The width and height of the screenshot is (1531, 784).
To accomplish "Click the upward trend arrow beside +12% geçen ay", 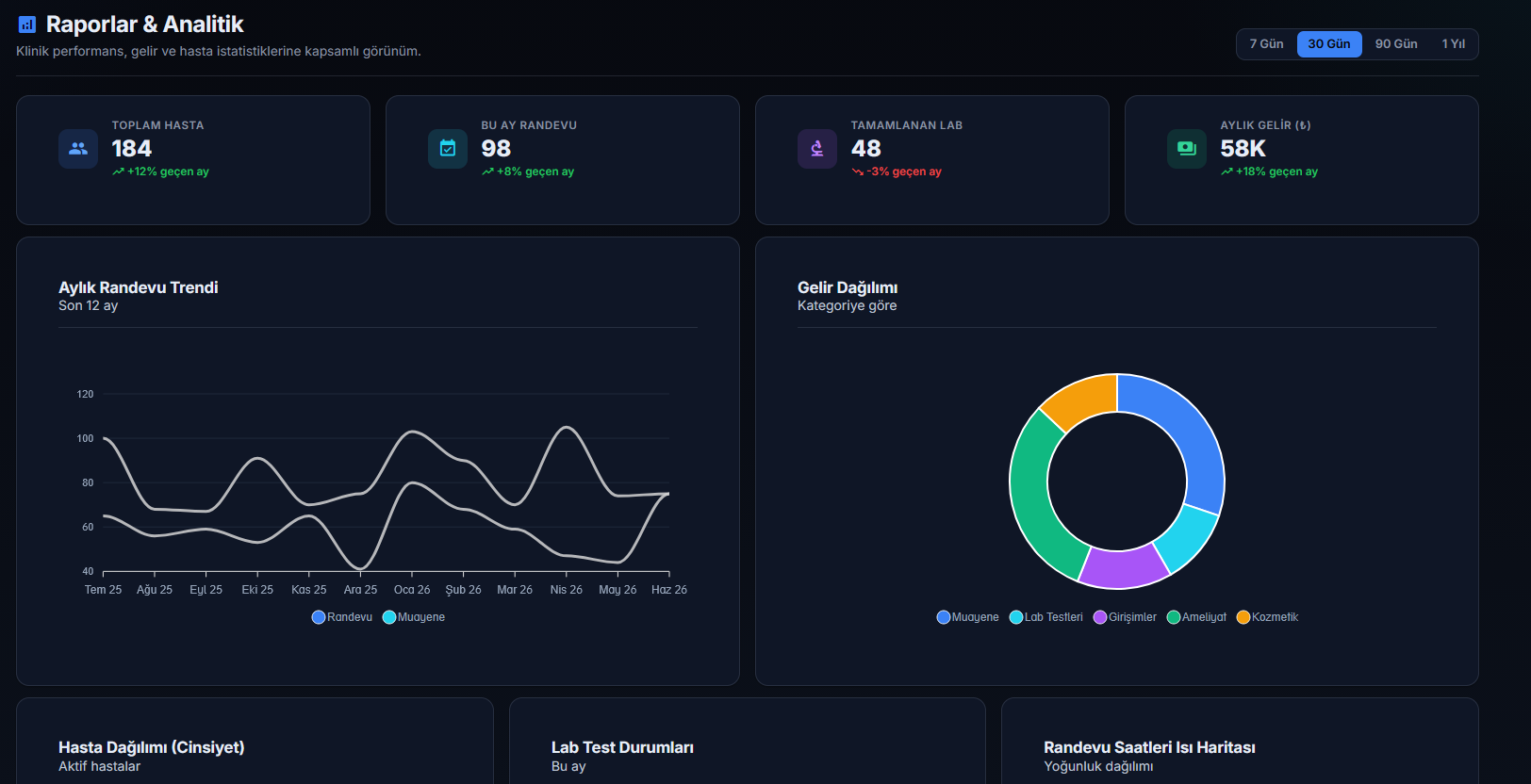I will pyautogui.click(x=118, y=171).
